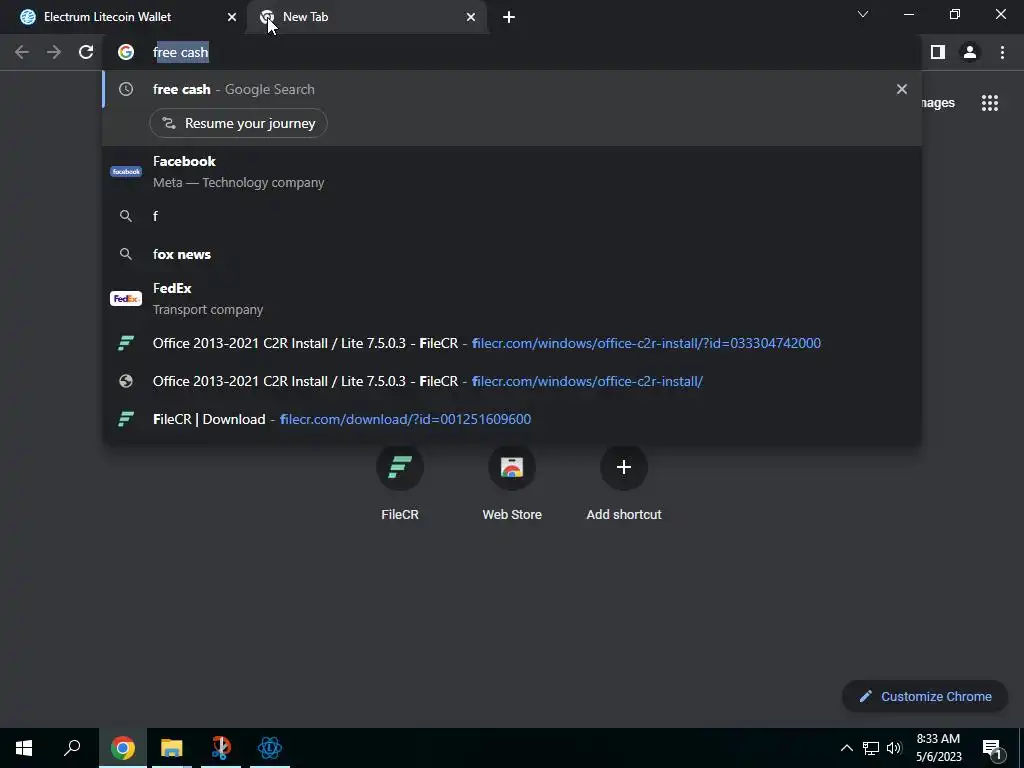Viewport: 1024px width, 768px height.
Task: Go forward with the forward arrow
Action: (54, 52)
